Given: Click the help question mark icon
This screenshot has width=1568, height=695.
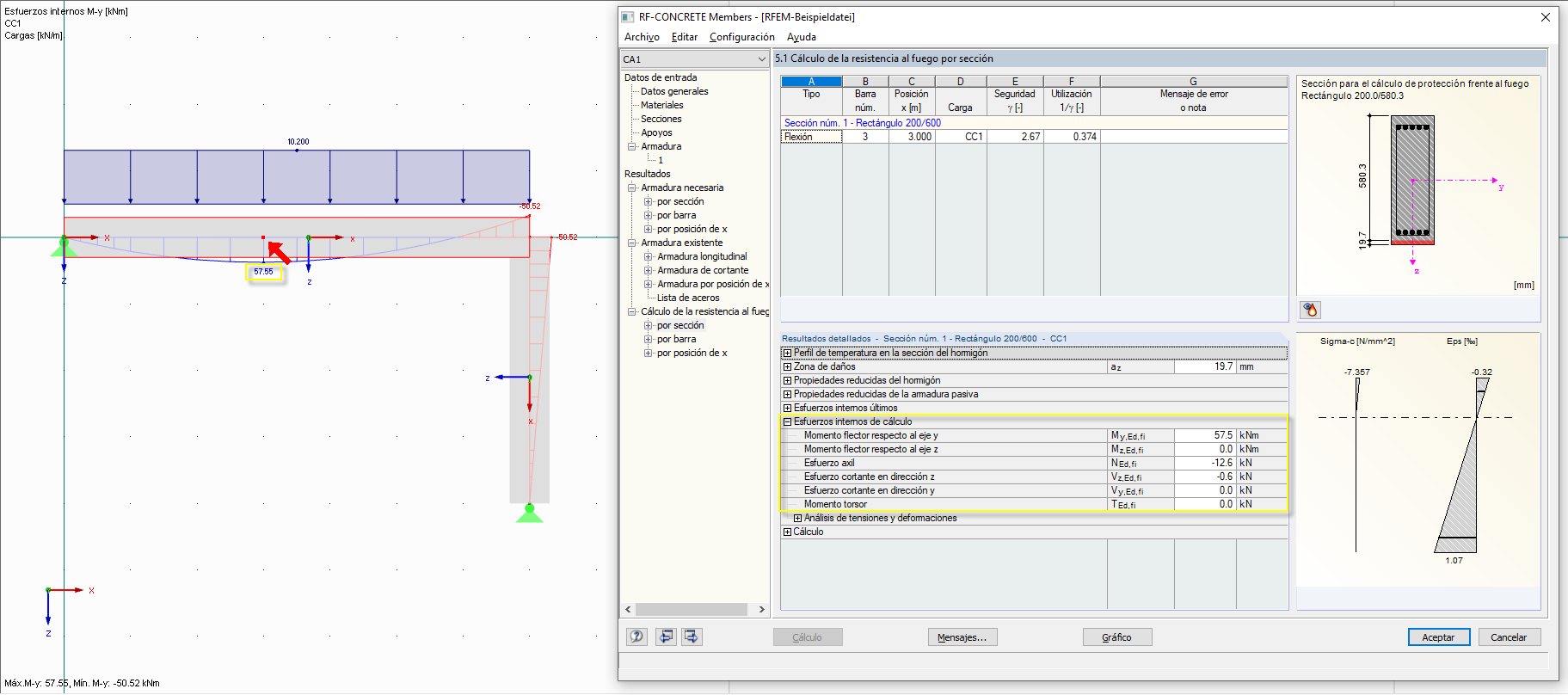Looking at the screenshot, I should pyautogui.click(x=636, y=637).
